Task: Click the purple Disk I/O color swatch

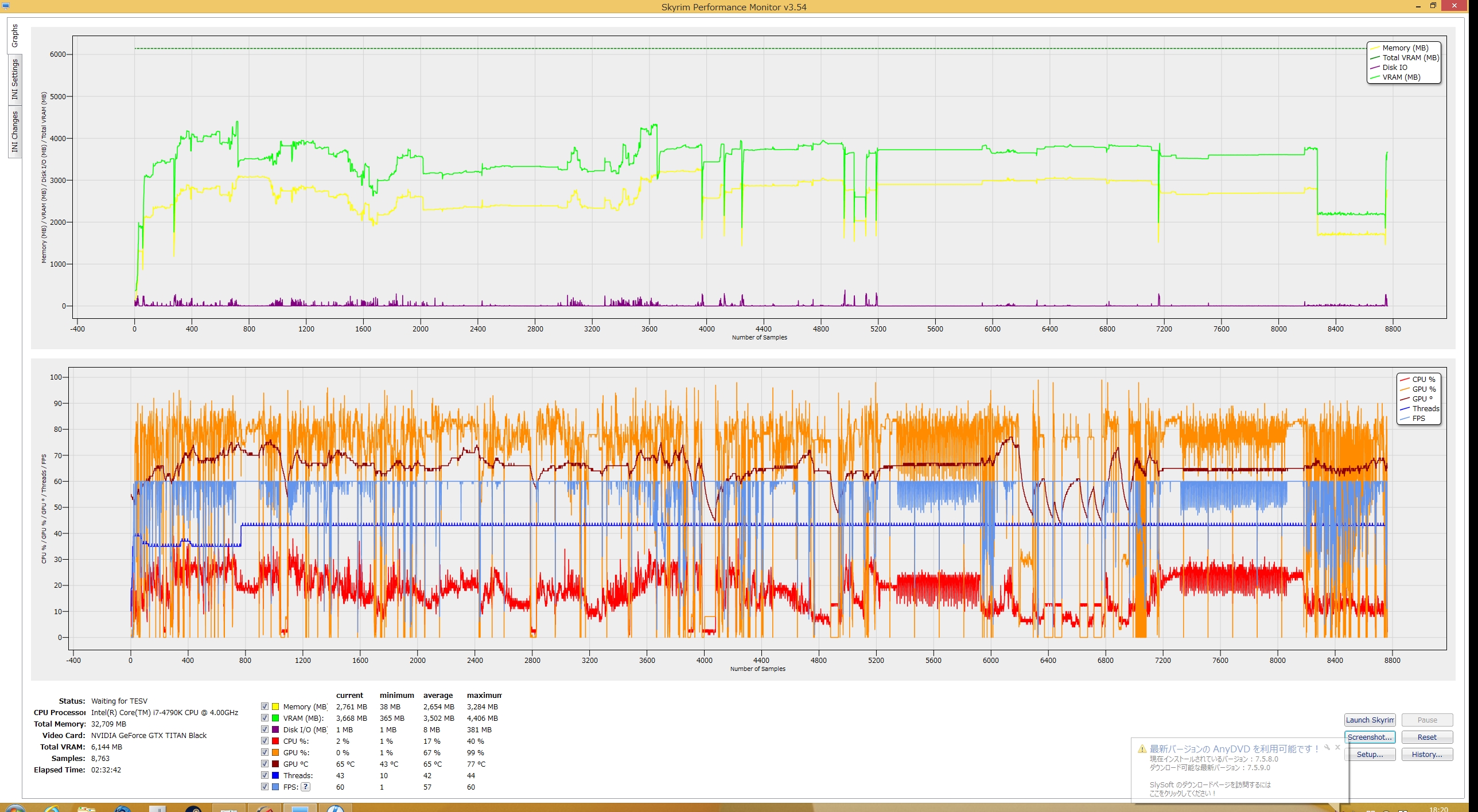Action: 275,729
